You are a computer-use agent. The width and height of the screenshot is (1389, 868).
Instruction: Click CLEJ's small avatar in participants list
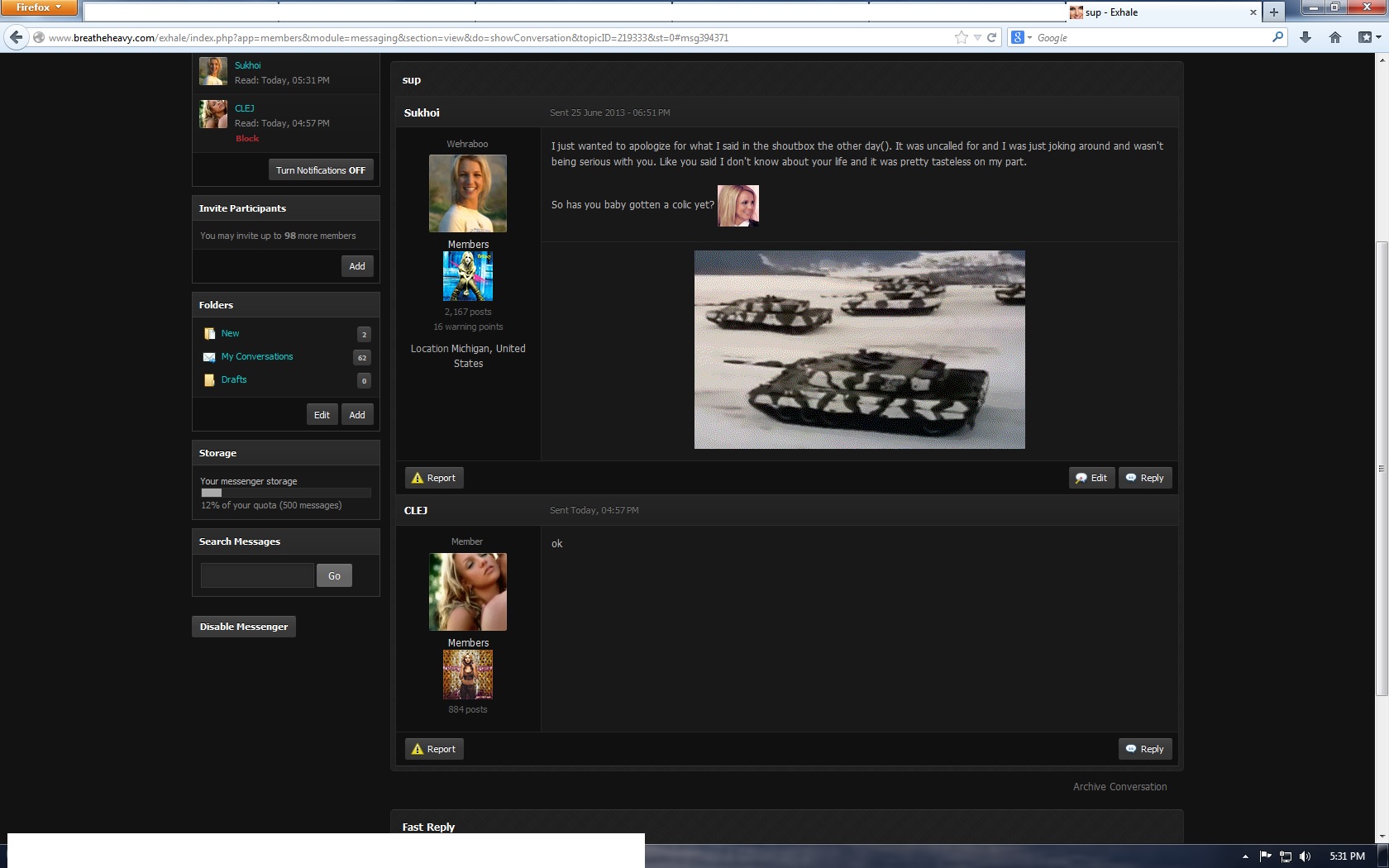(x=213, y=114)
